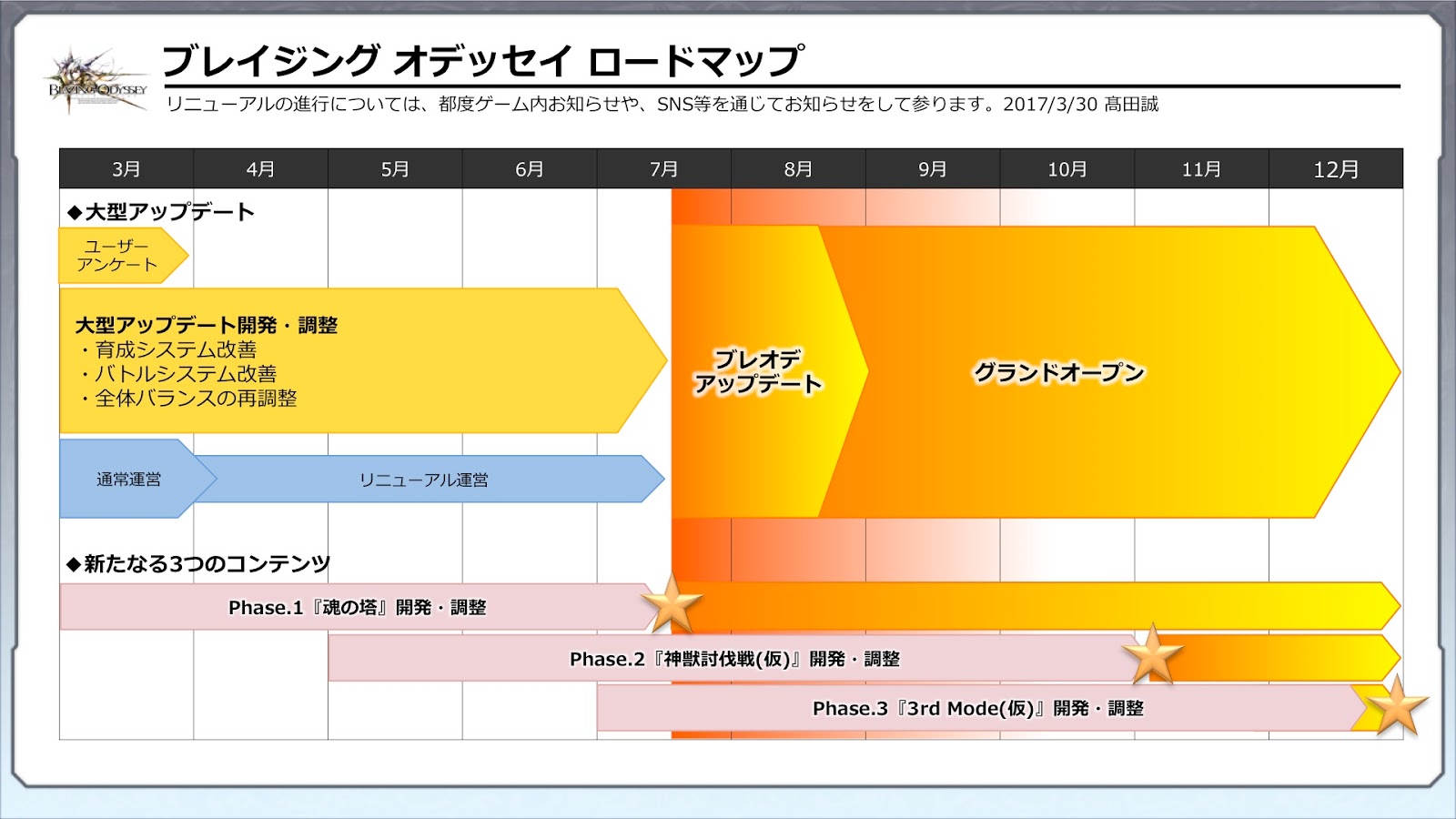Image resolution: width=1456 pixels, height=819 pixels.
Task: Click the 2017/3/30 髙田誠 signature
Action: (1081, 105)
